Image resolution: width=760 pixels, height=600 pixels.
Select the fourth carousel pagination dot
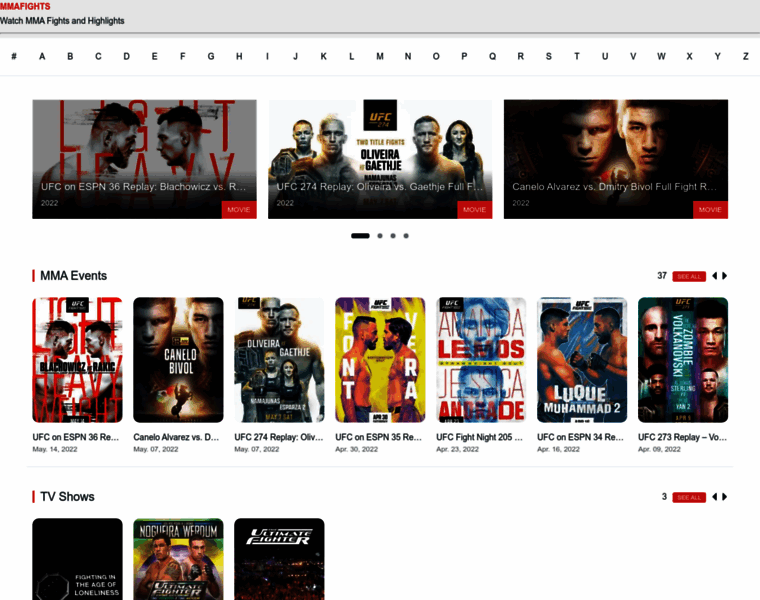coord(406,236)
